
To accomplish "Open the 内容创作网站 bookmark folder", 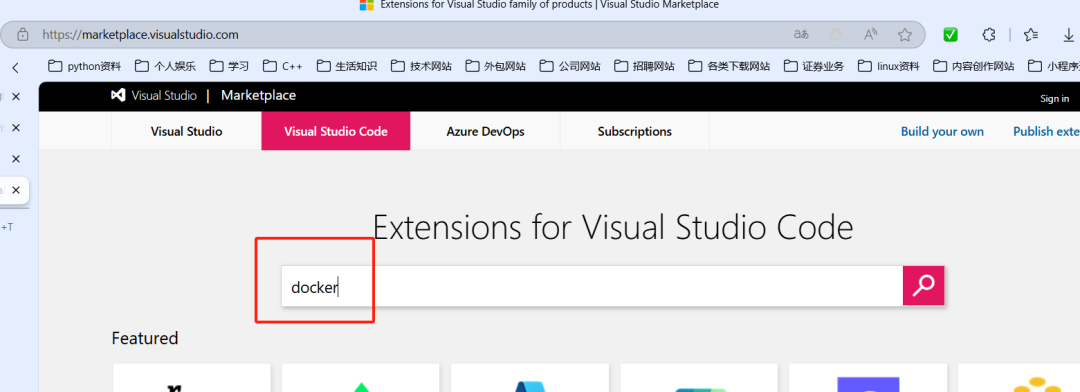I will click(974, 66).
